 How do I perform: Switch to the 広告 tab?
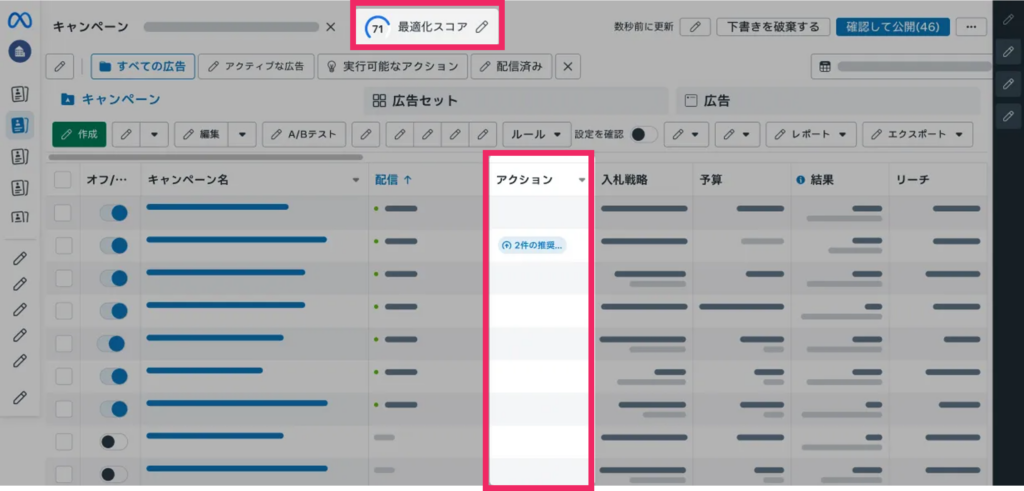click(x=828, y=101)
